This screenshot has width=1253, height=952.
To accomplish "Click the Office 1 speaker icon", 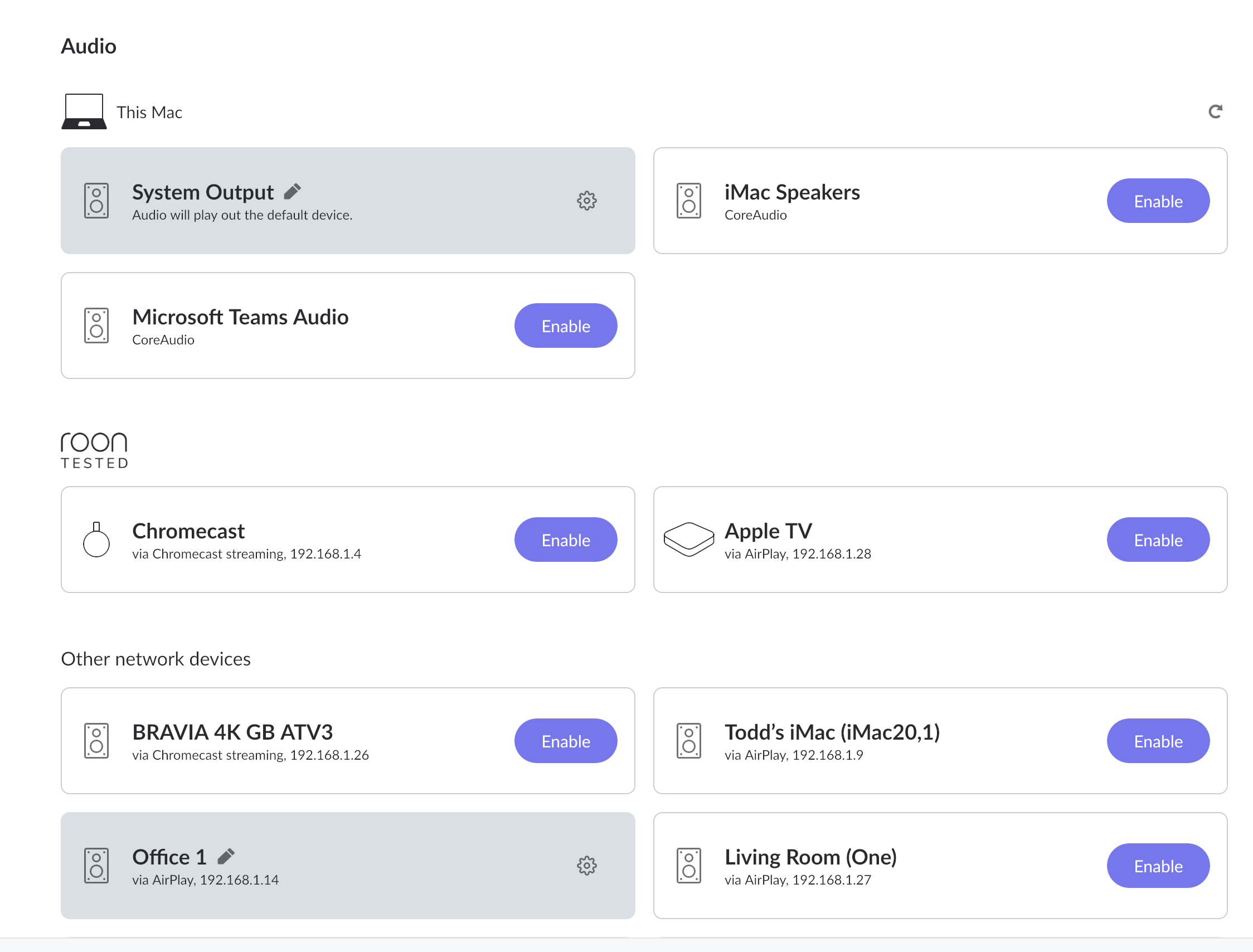I will click(x=96, y=865).
